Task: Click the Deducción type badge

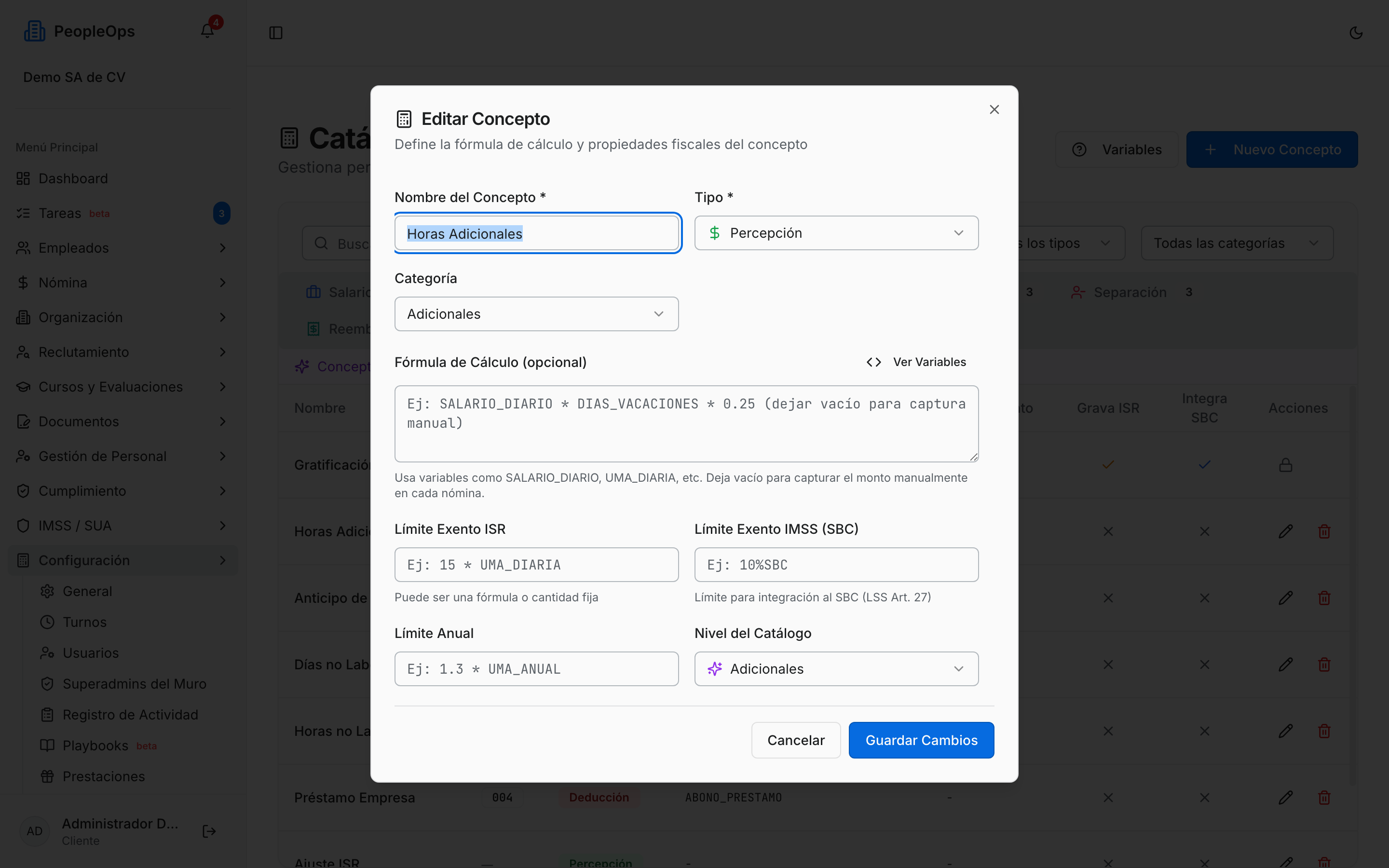Action: click(599, 798)
